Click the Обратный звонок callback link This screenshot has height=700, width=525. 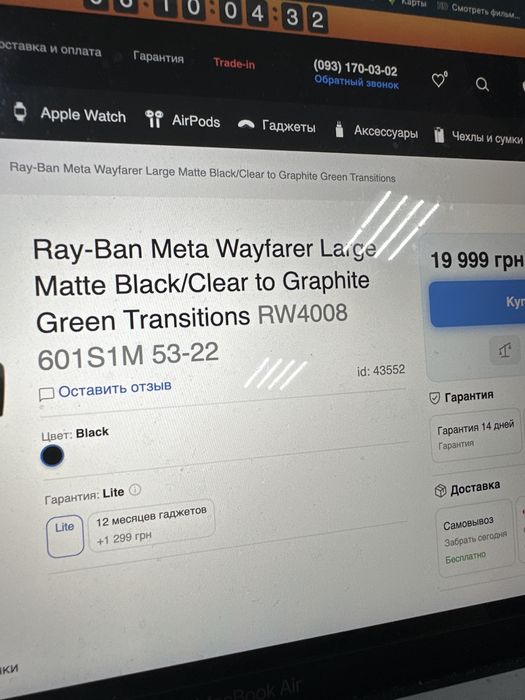coord(356,83)
